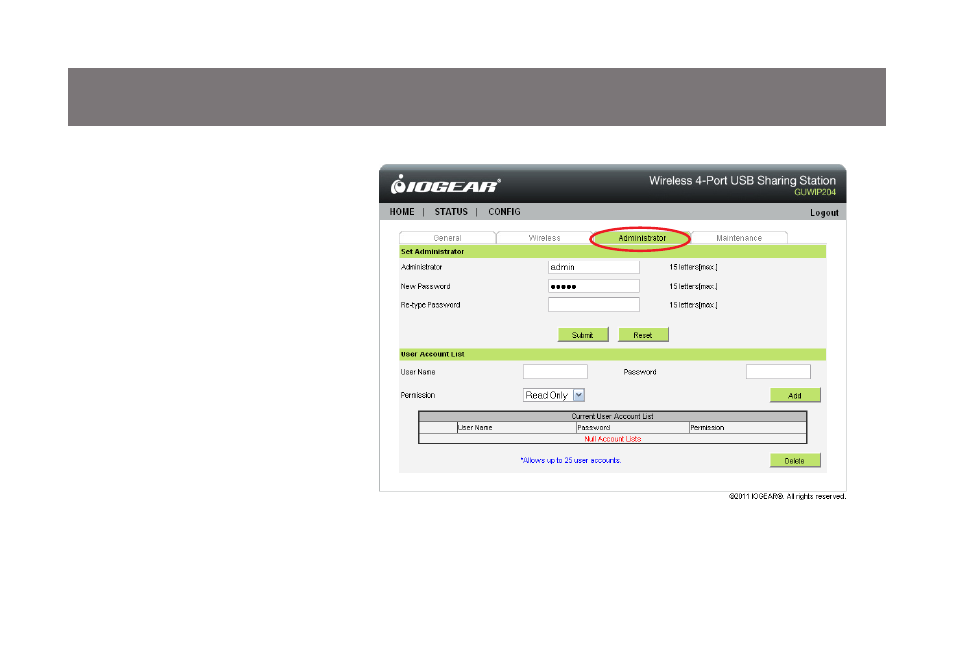Add the new user account
The height and width of the screenshot is (664, 954).
795,396
